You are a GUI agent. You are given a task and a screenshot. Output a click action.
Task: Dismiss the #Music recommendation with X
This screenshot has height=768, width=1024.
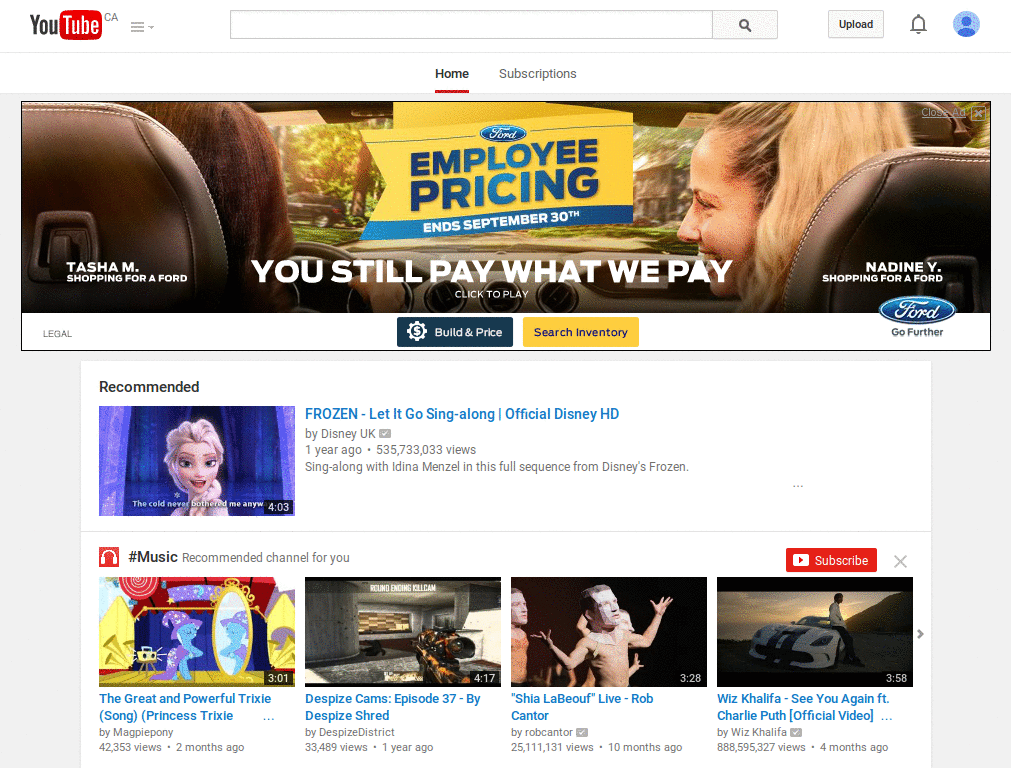pyautogui.click(x=900, y=561)
